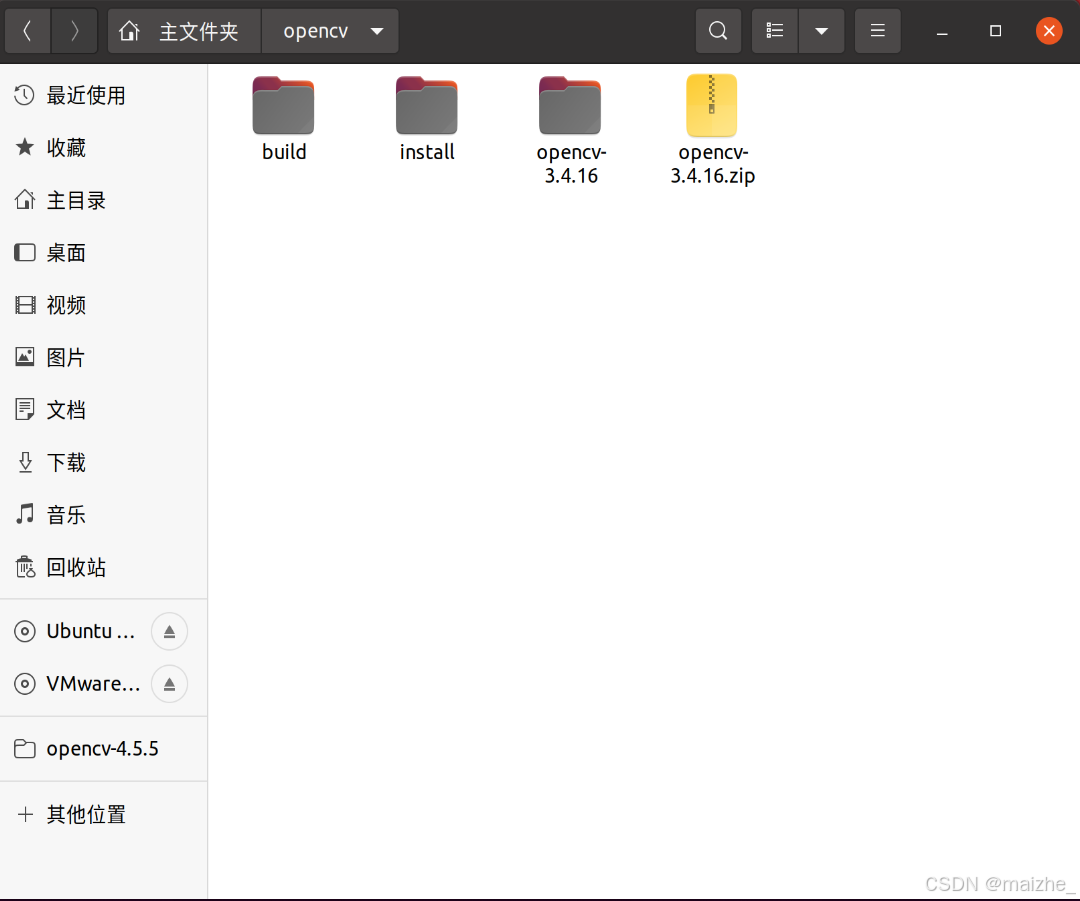Open 图片 in the sidebar

tap(103, 358)
